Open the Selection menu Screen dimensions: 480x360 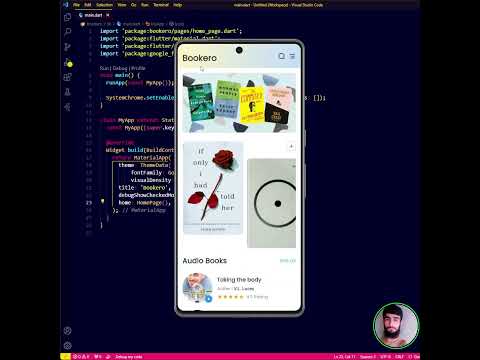(x=104, y=5)
